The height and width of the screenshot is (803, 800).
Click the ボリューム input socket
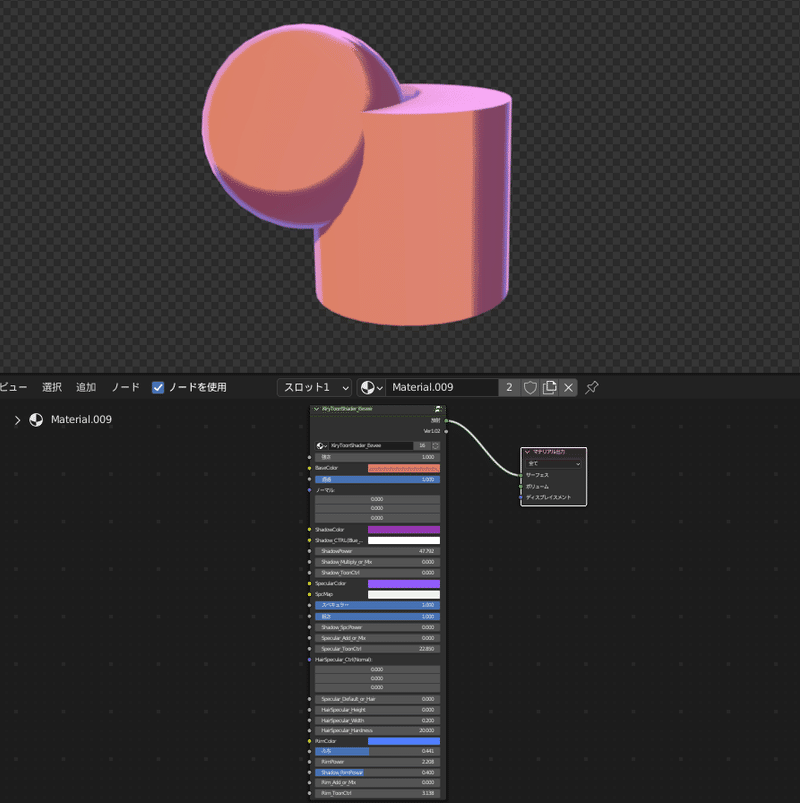(521, 487)
